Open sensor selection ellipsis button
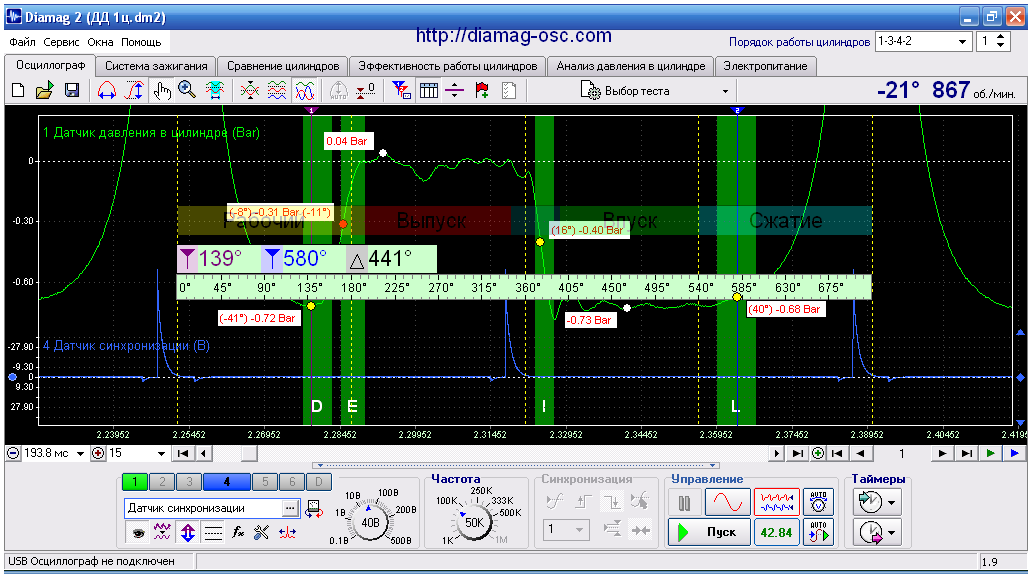Viewport: 1032px width, 574px height. tap(290, 508)
